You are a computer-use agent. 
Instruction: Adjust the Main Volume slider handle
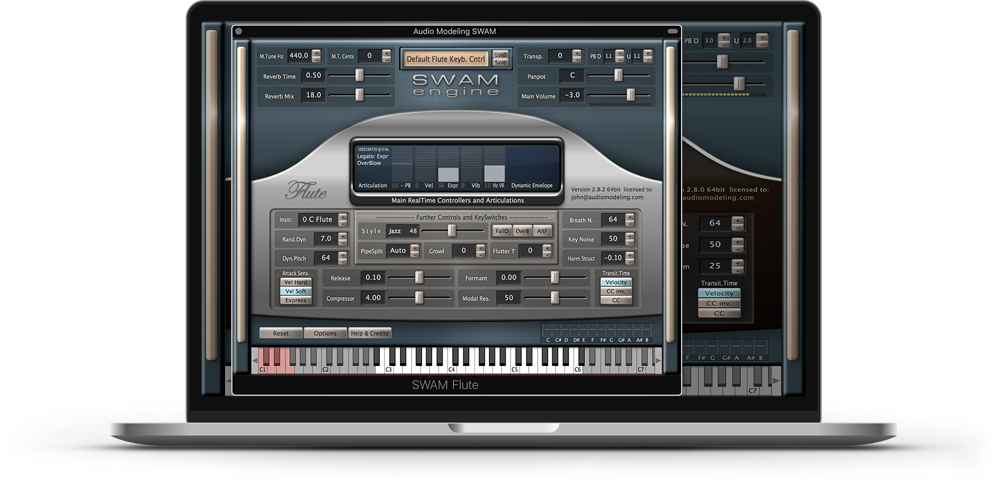[631, 94]
